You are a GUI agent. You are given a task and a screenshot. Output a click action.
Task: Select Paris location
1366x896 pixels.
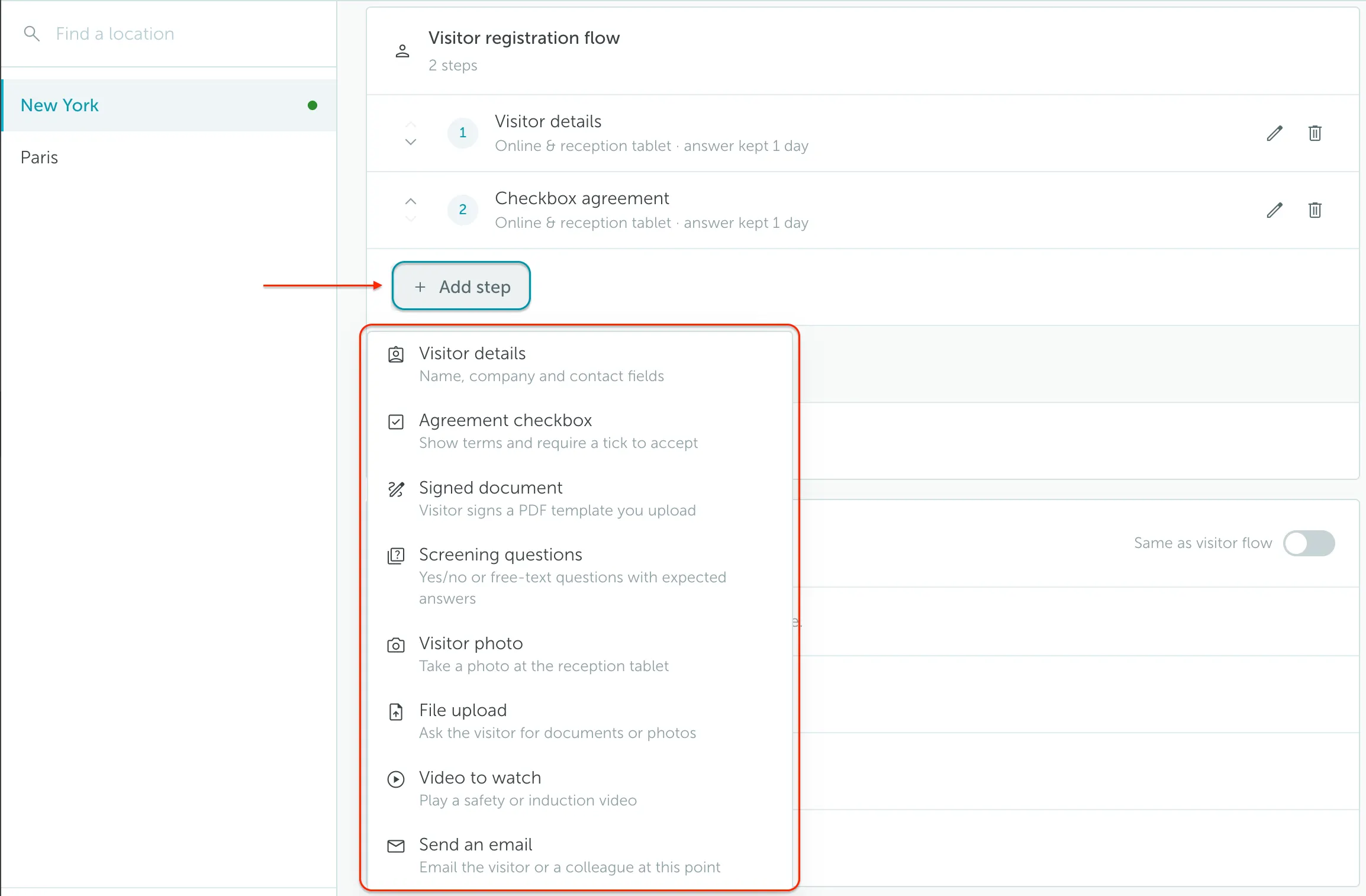(169, 157)
